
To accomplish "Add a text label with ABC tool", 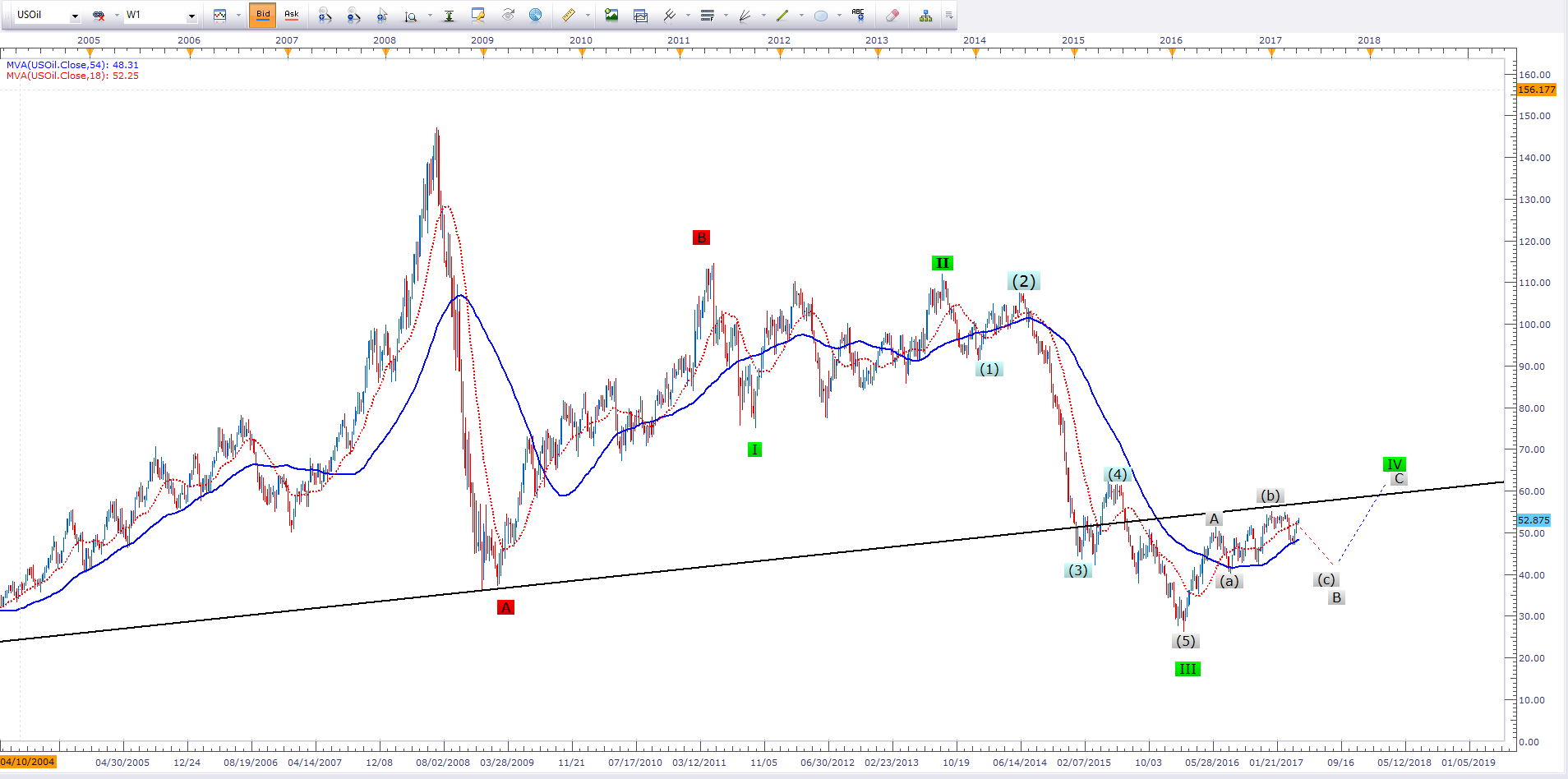I will [858, 15].
